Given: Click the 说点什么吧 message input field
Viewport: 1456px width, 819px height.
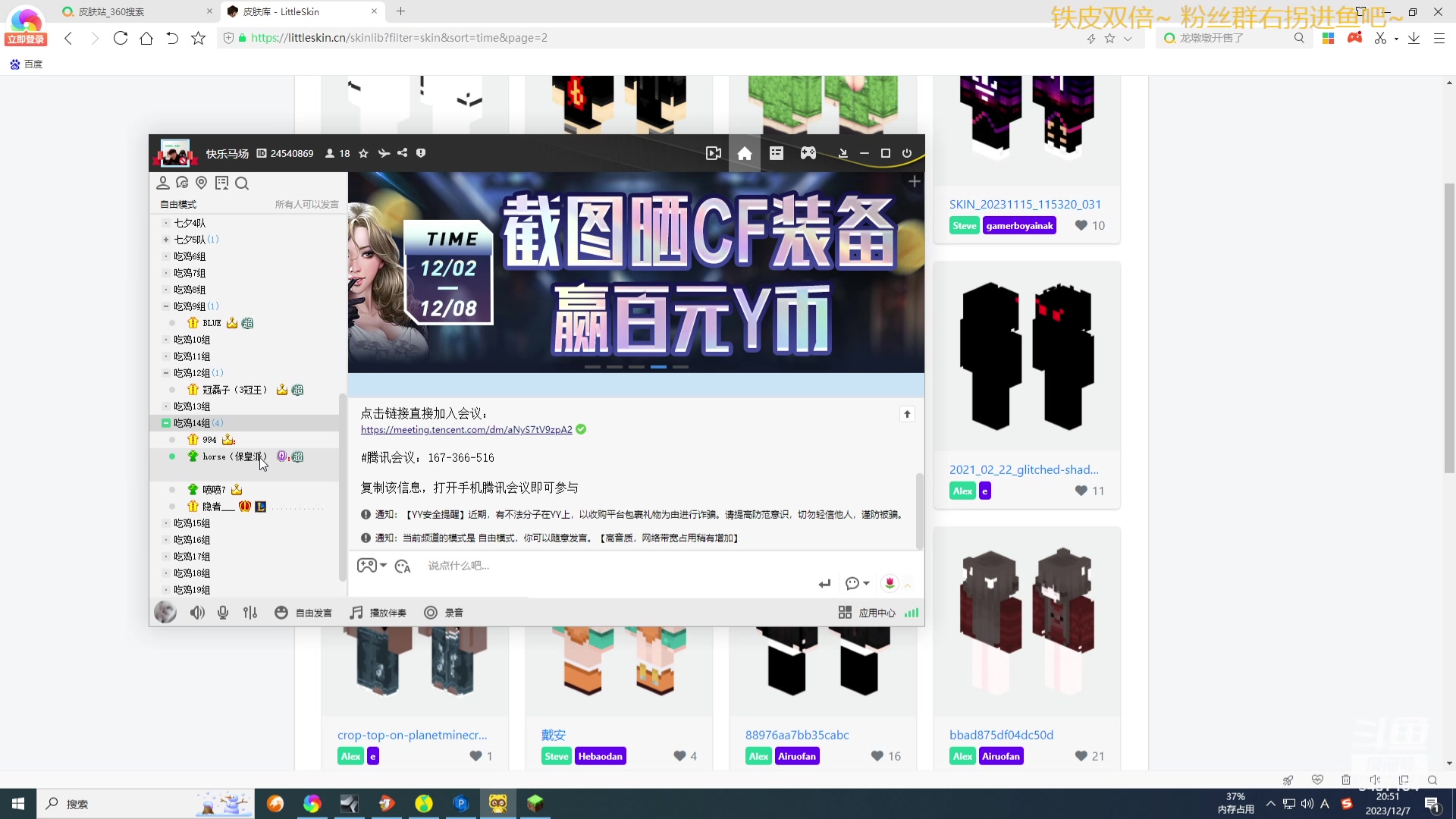Looking at the screenshot, I should (531, 565).
